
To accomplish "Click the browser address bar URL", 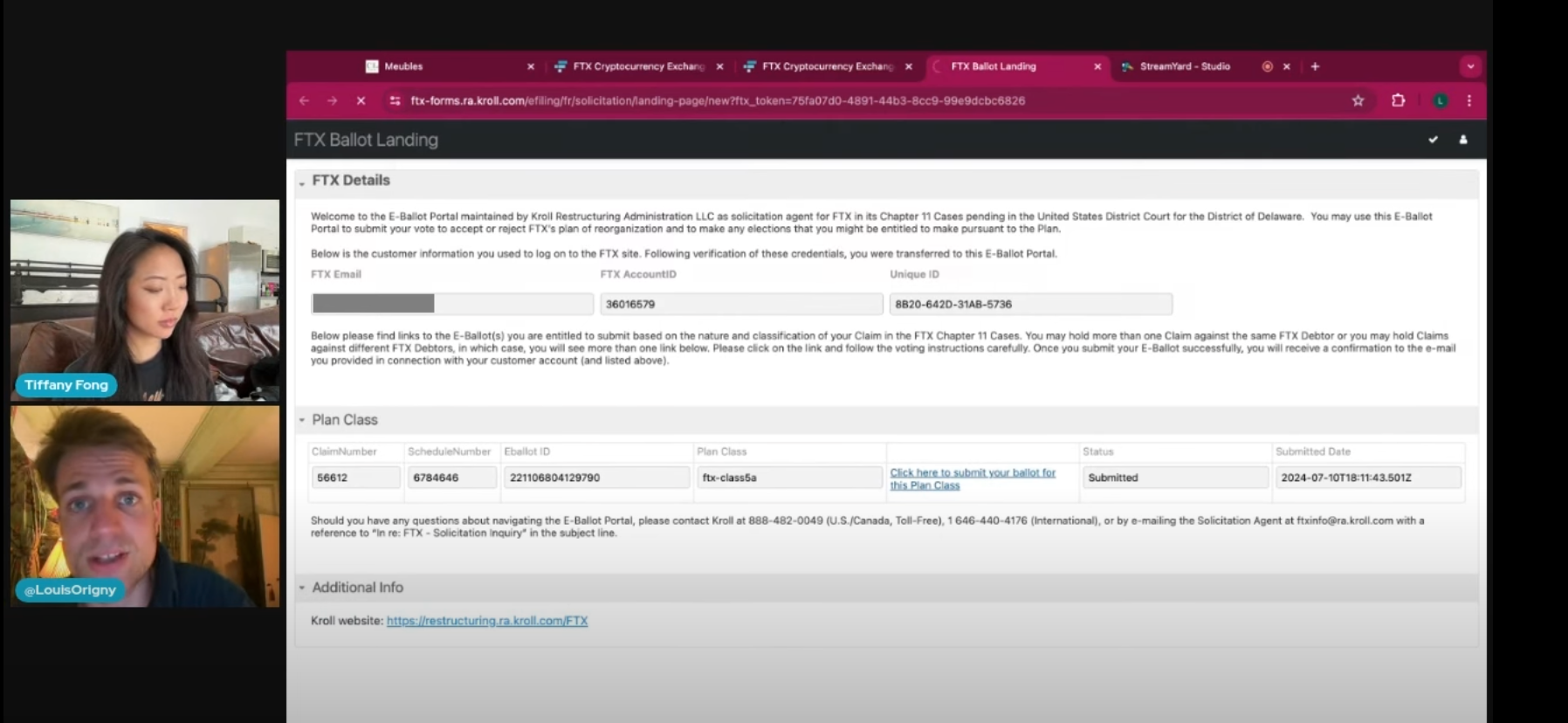I will (718, 100).
